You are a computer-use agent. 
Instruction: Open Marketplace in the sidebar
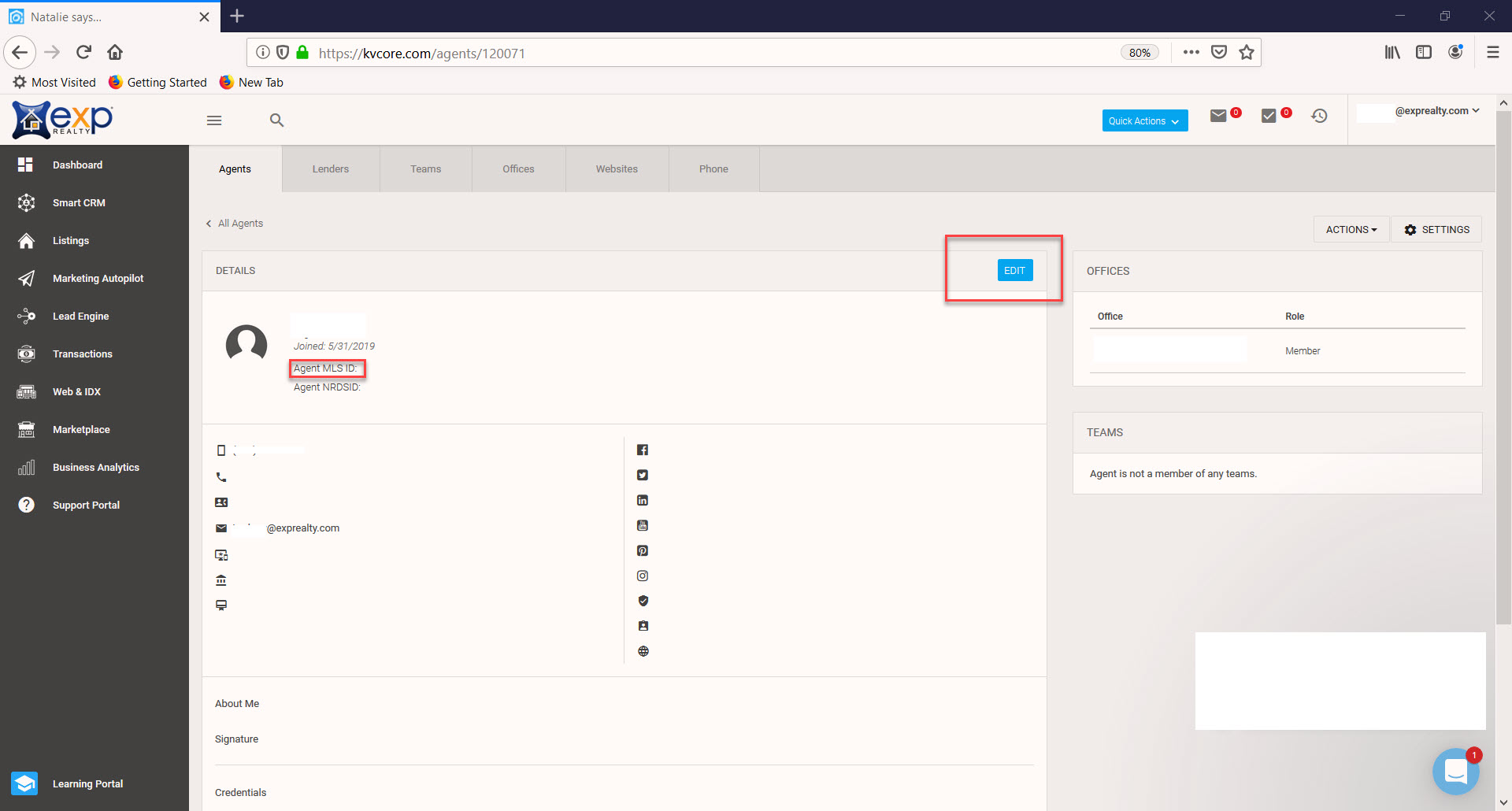94,429
